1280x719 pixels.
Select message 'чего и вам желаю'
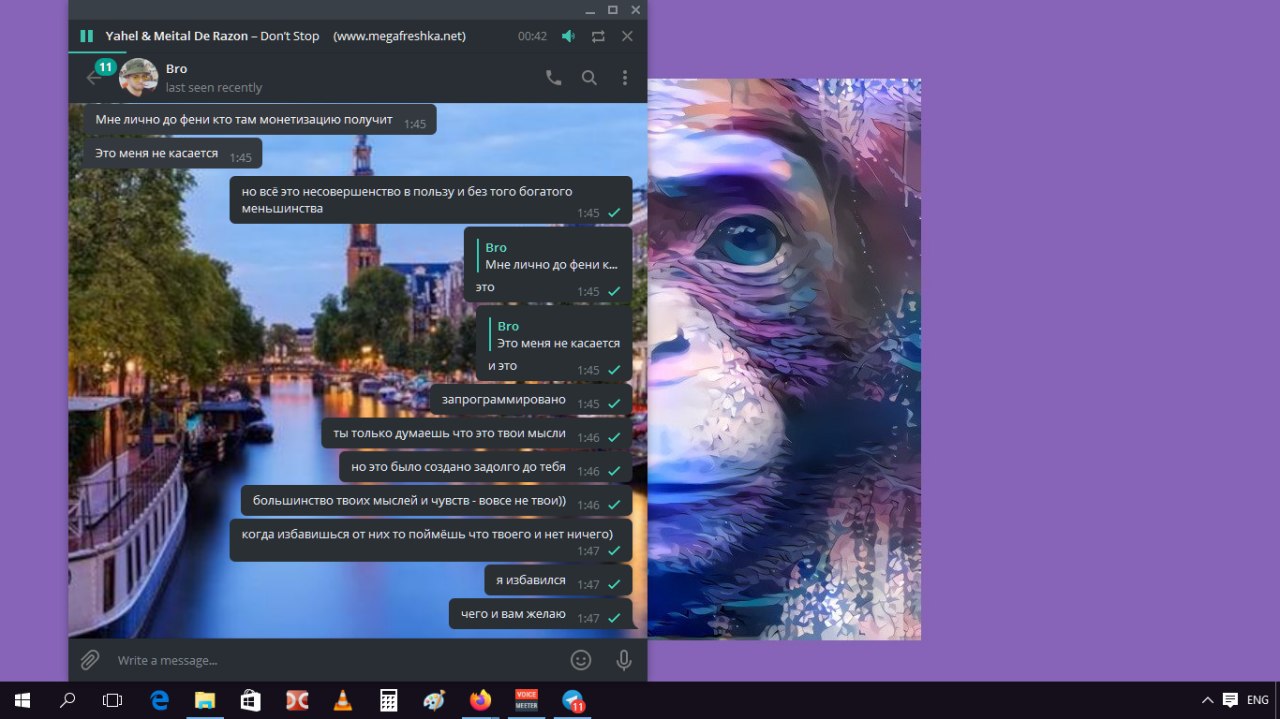541,614
